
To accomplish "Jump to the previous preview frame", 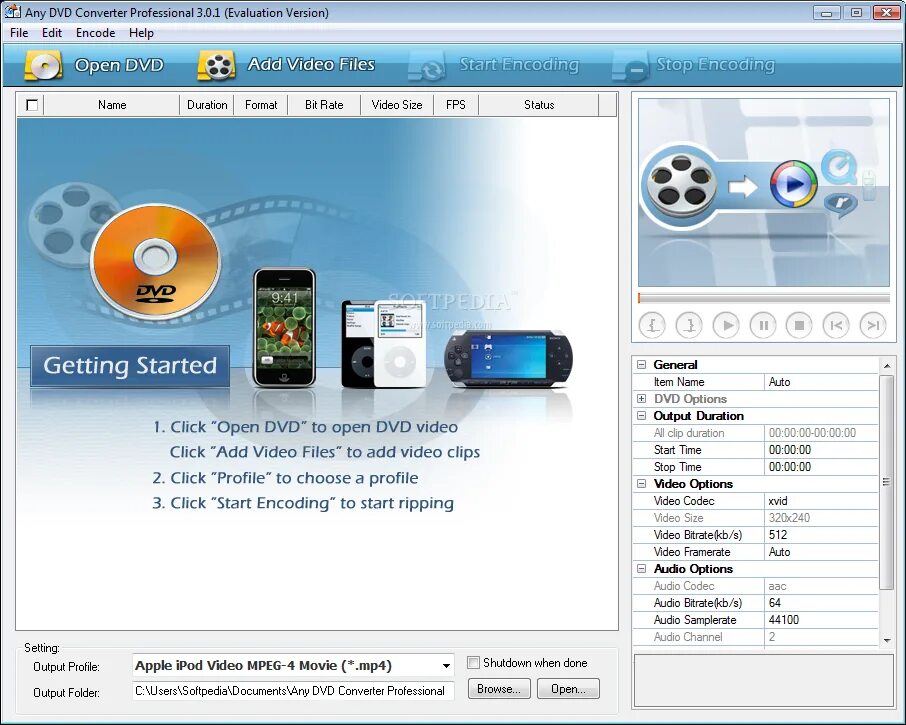I will 836,325.
